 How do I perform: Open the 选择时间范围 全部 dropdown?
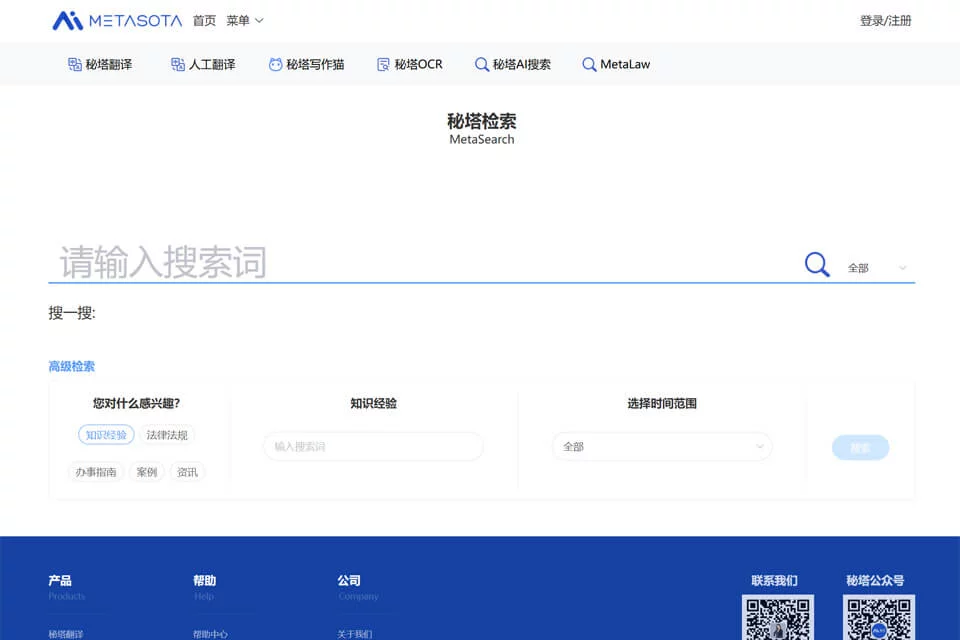coord(662,446)
